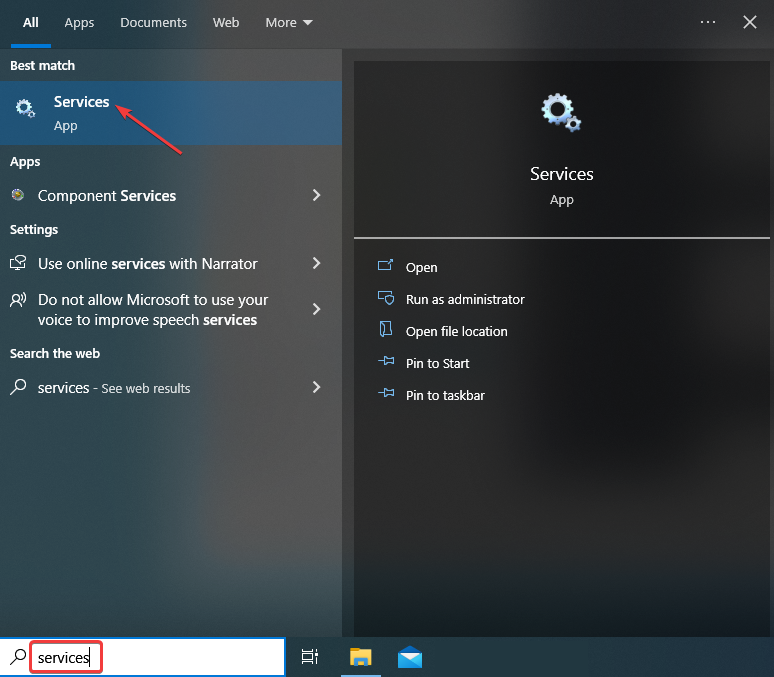Open Task View from the taskbar
774x677 pixels.
point(310,657)
